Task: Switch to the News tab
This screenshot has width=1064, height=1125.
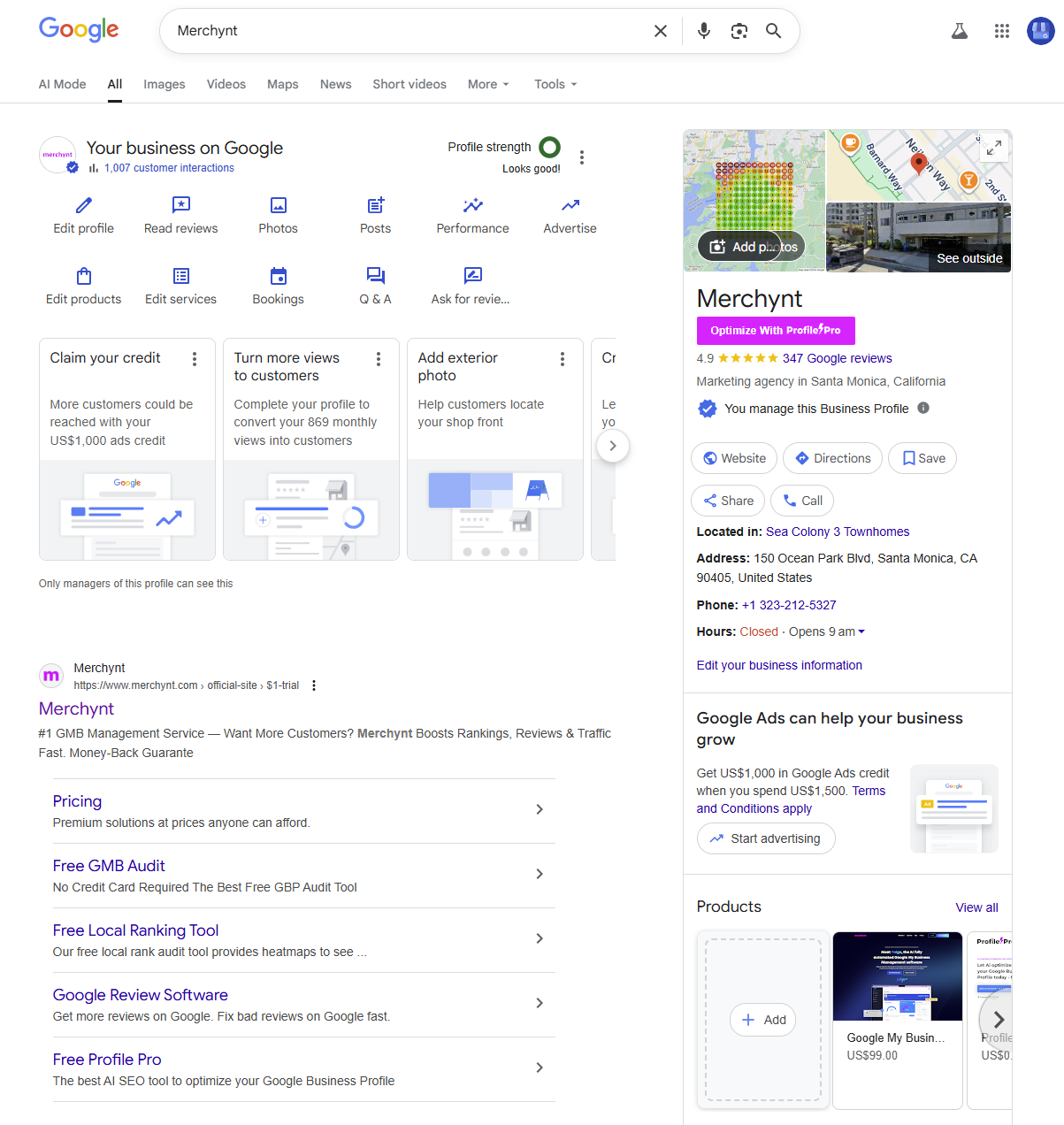Action: 336,84
